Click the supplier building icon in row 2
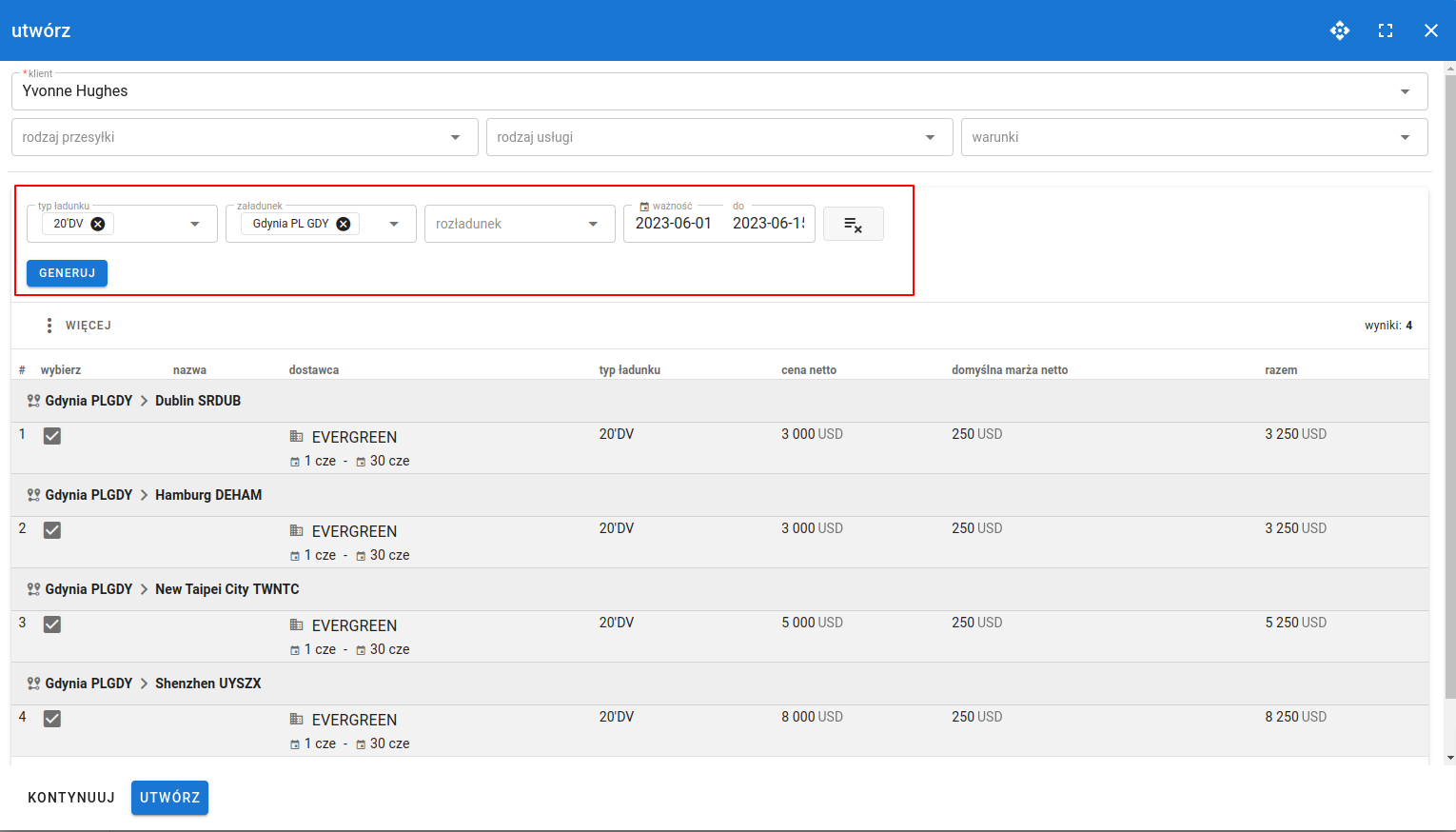 [297, 530]
